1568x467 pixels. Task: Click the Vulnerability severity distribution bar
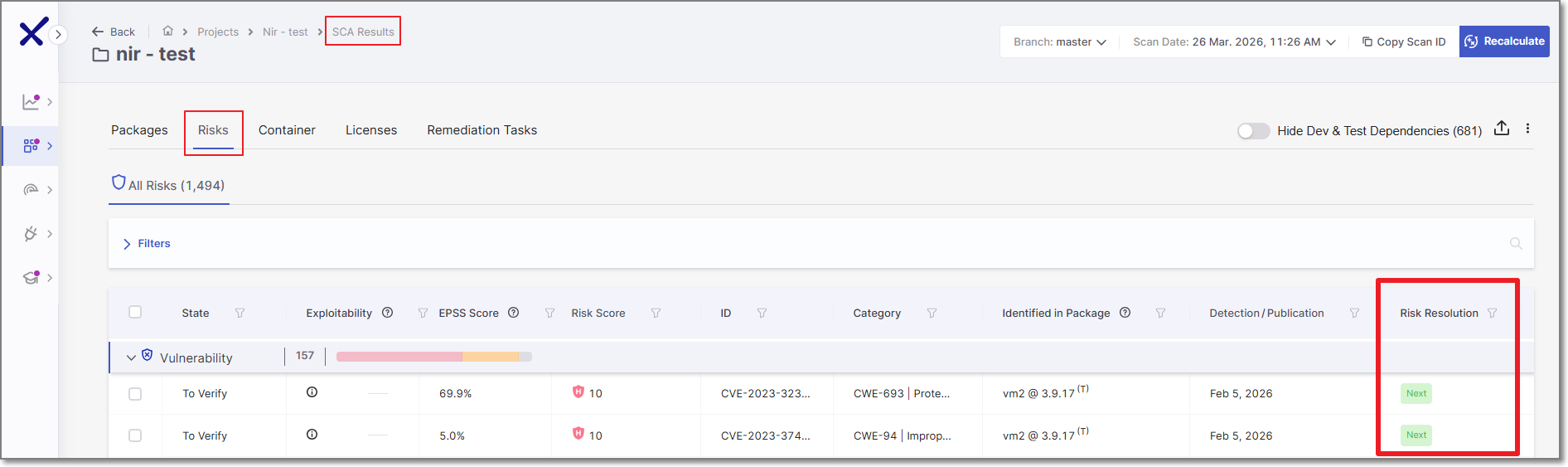tap(433, 357)
